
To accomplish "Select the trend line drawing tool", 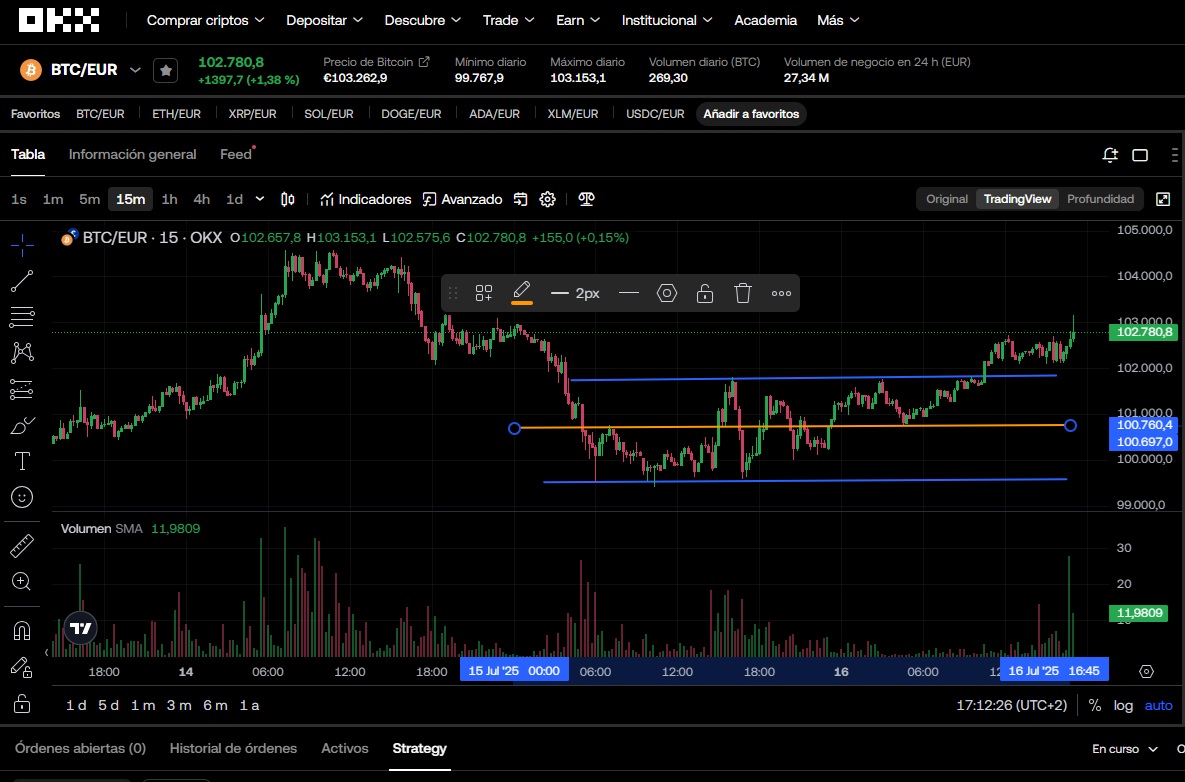I will [x=22, y=281].
